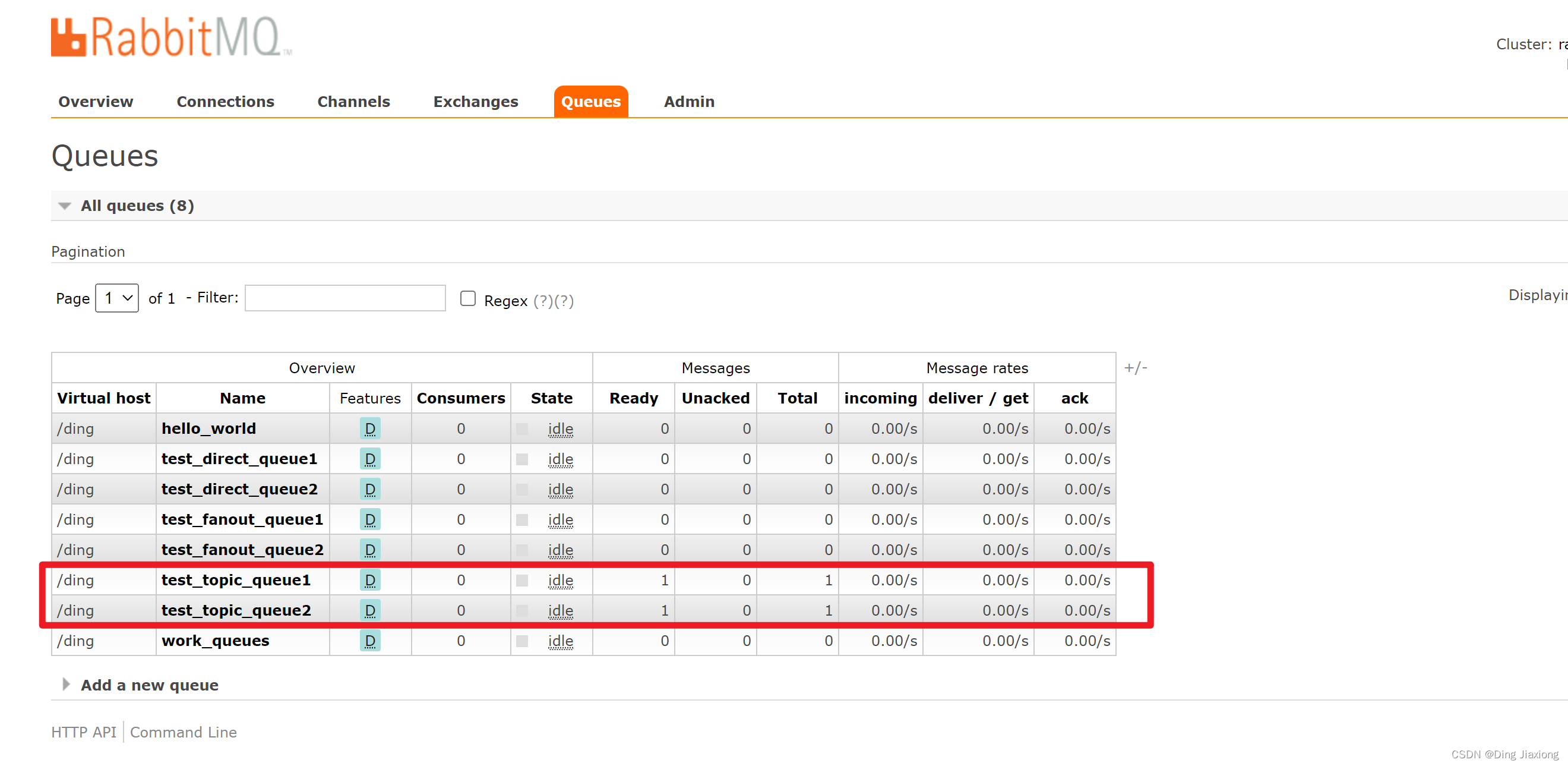Sort by the ack column header
Image resolution: width=1568 pixels, height=766 pixels.
(1074, 399)
